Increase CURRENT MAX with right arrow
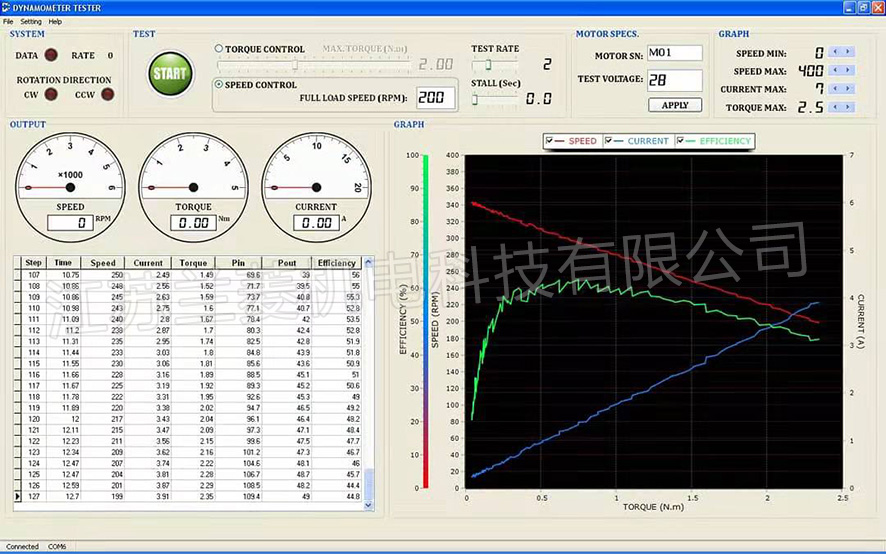The width and height of the screenshot is (886, 554). 849,88
